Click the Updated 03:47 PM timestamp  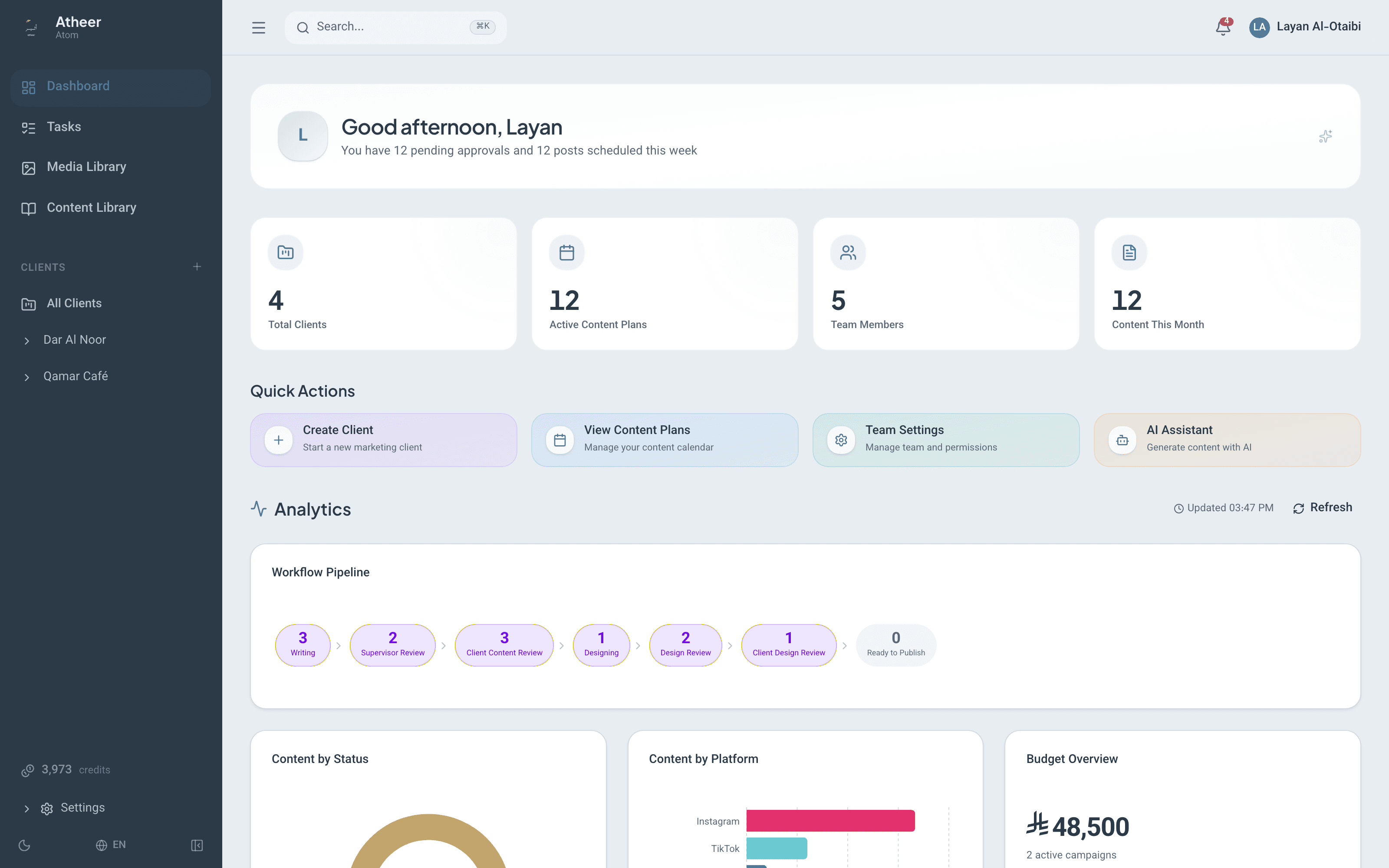click(x=1223, y=508)
